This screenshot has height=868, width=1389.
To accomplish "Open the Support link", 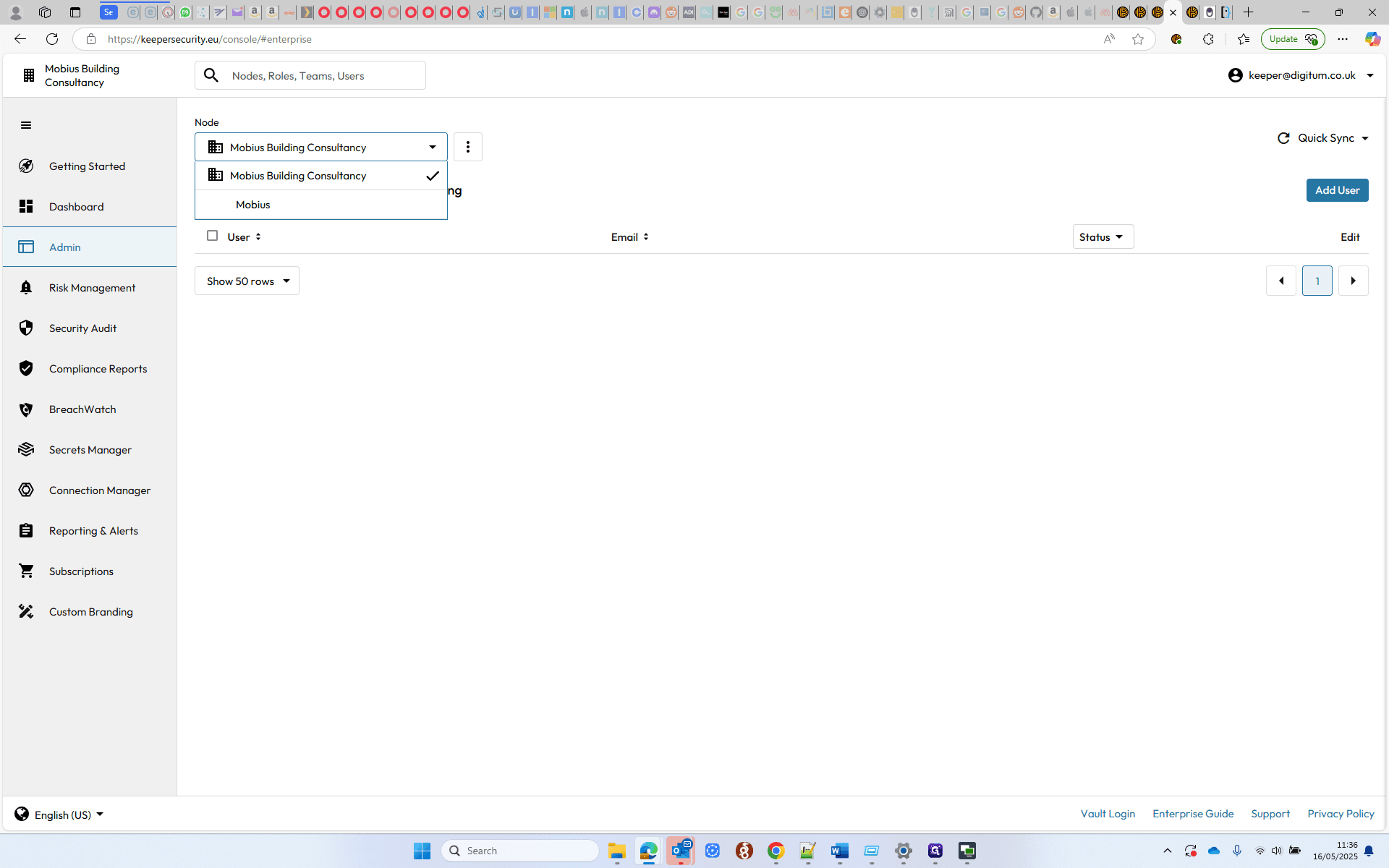I will [x=1270, y=814].
